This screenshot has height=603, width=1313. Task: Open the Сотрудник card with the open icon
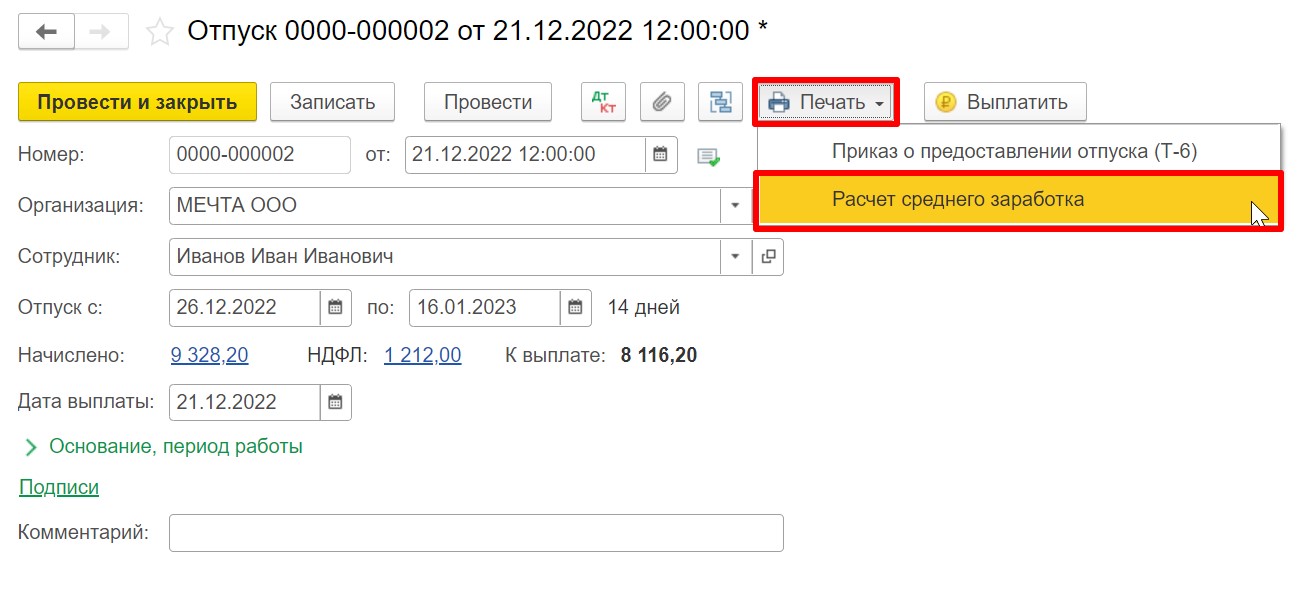[x=768, y=256]
